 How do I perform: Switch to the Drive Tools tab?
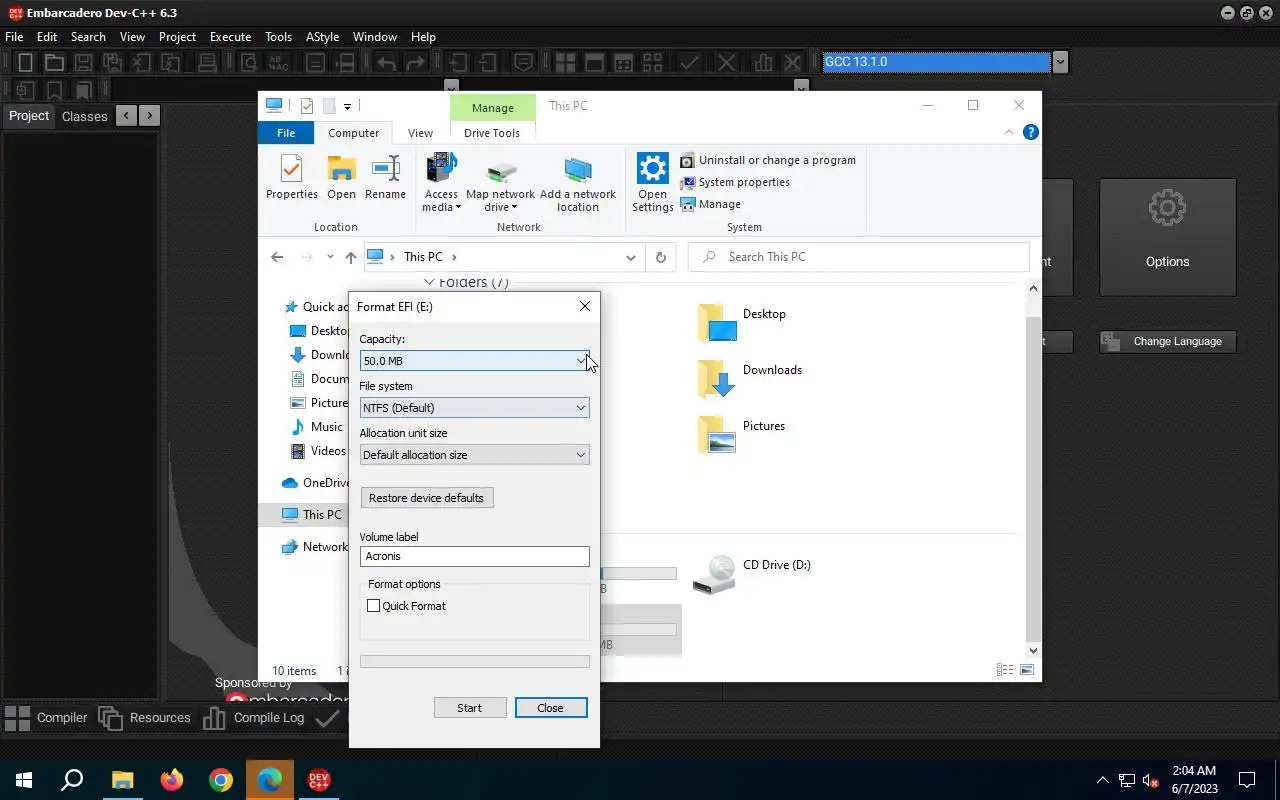(x=492, y=133)
